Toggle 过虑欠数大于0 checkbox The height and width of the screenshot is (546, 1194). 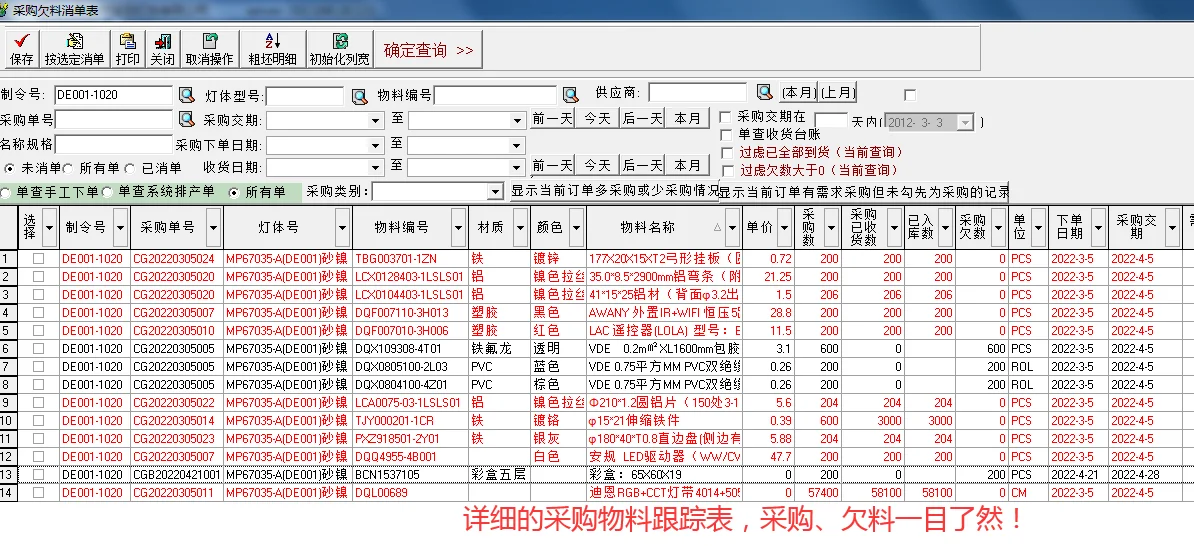coord(728,171)
